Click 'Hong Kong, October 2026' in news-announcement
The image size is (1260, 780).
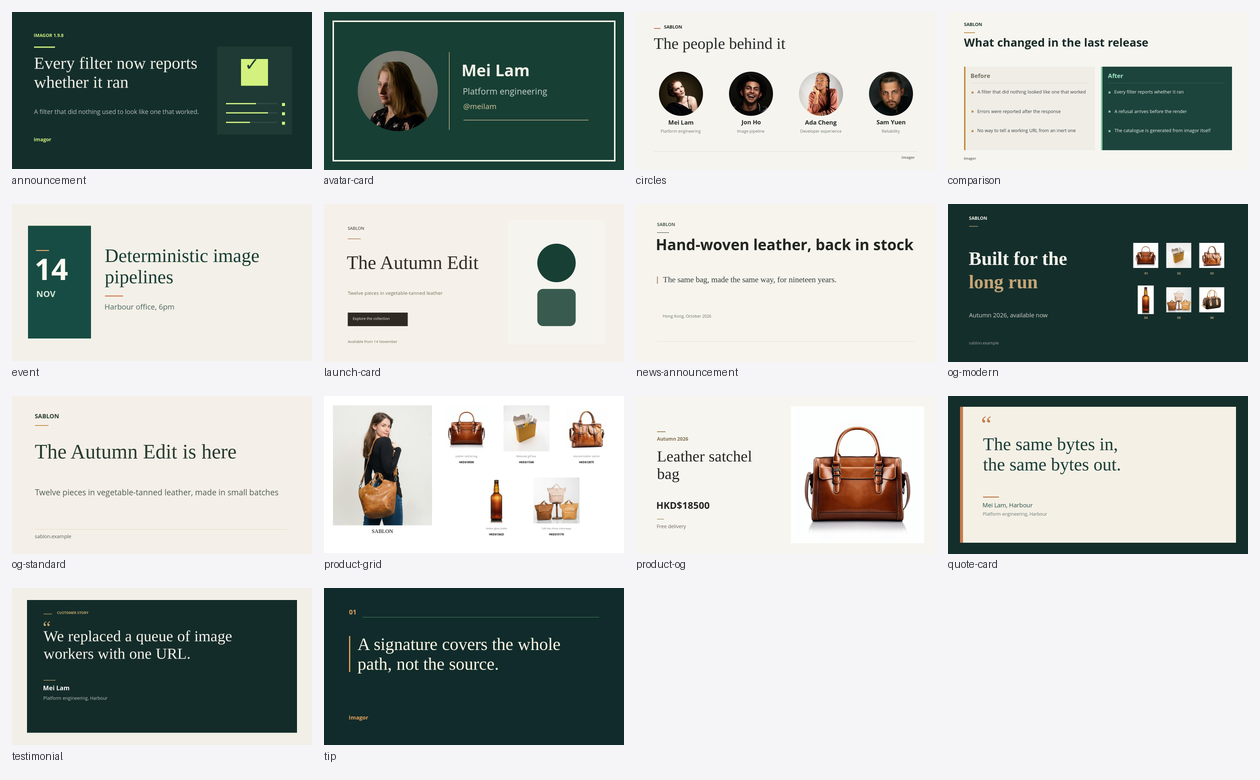(687, 316)
